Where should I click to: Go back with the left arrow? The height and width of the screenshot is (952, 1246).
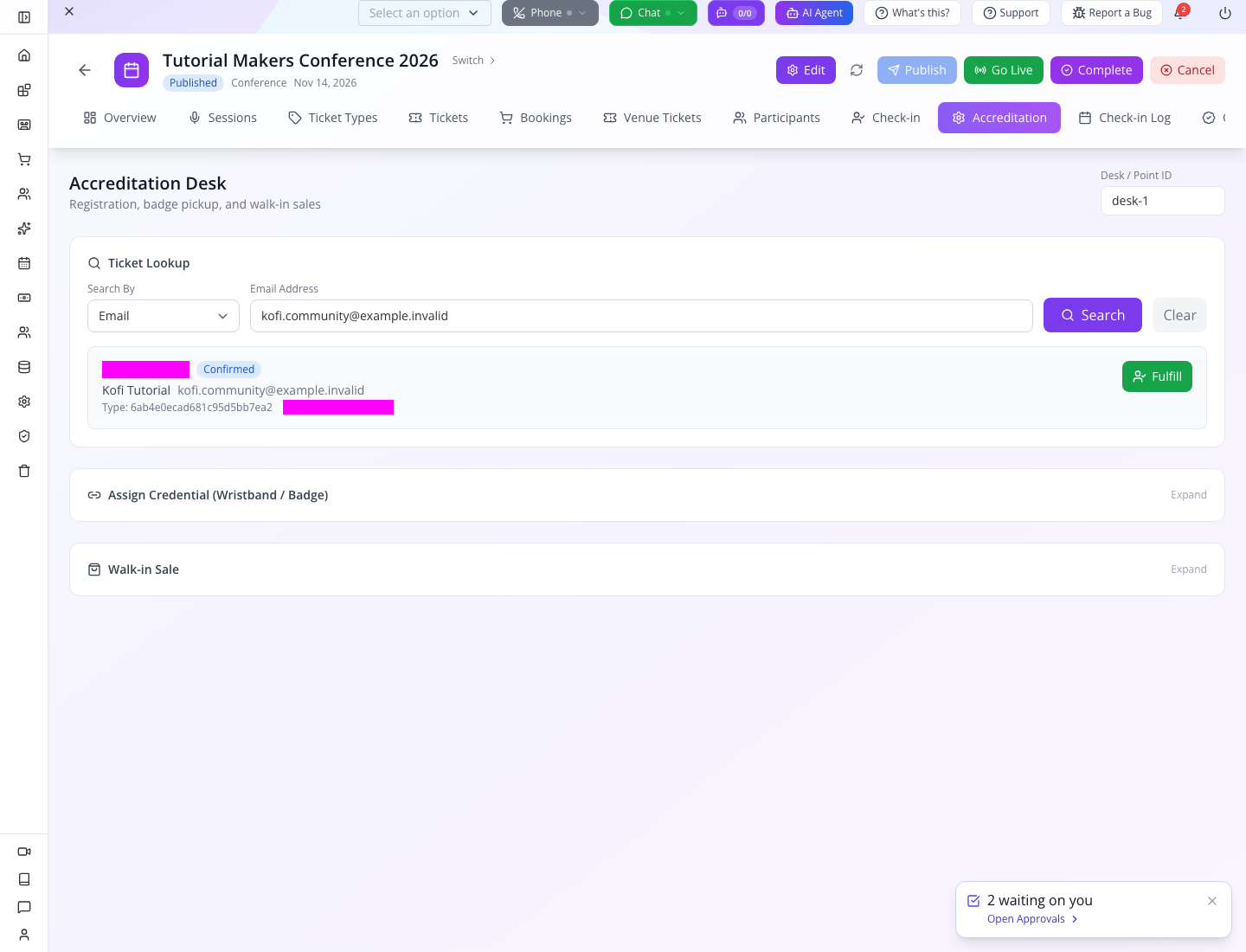click(85, 70)
